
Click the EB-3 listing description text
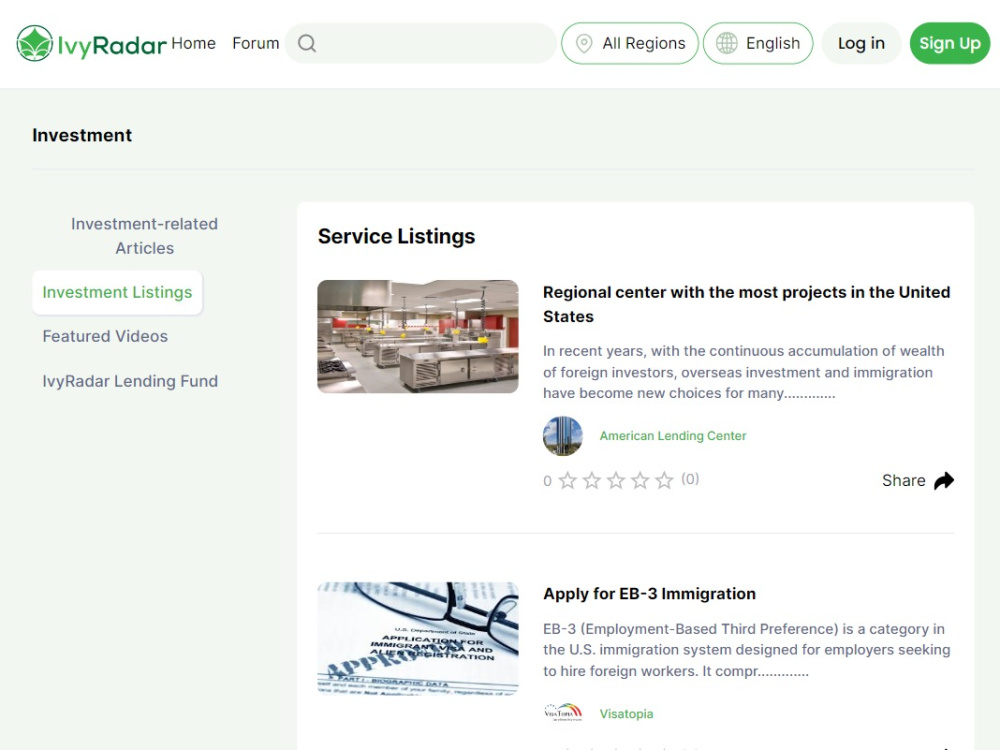746,650
